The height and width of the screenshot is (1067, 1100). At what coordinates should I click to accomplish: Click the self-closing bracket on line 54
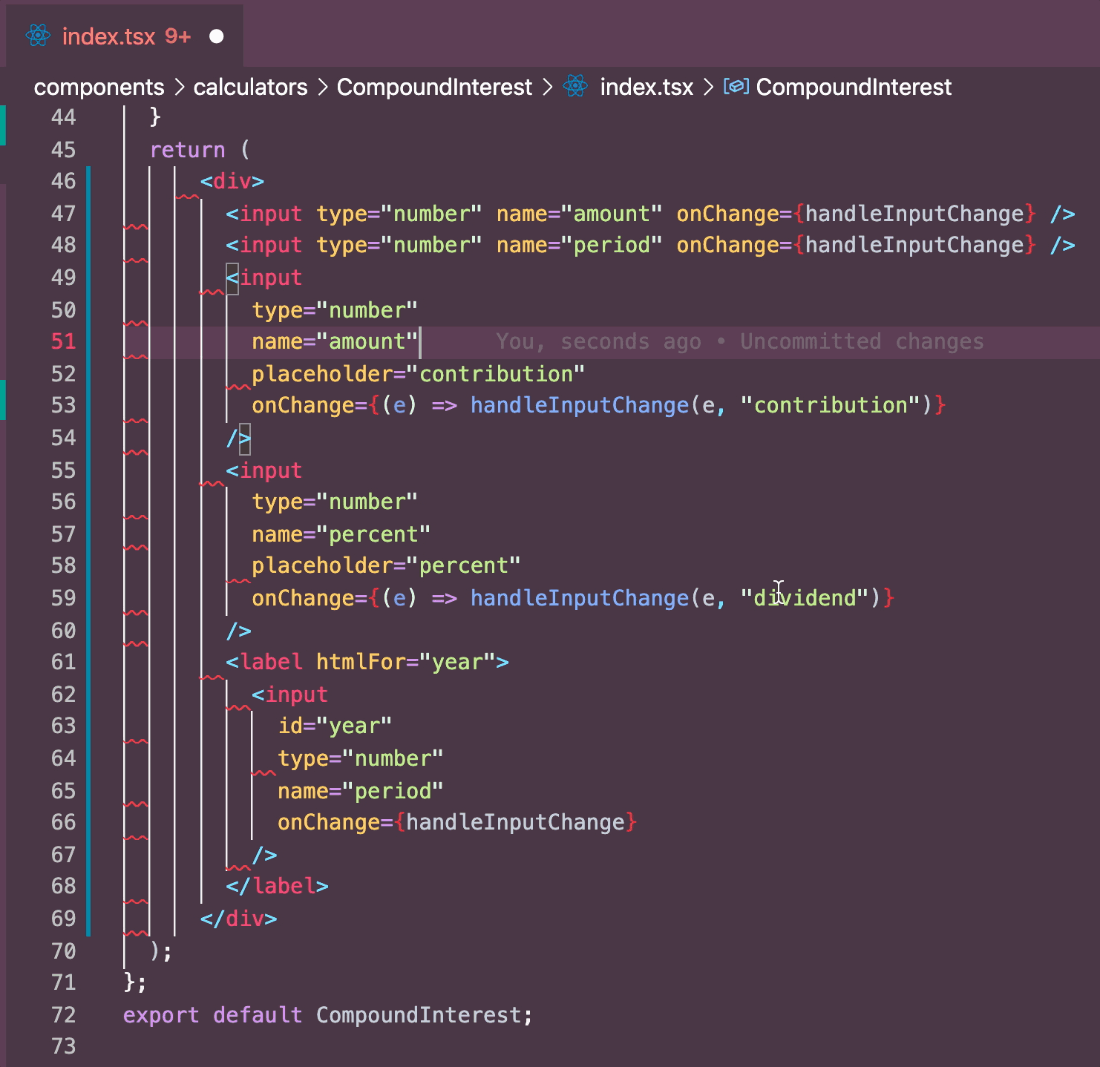point(239,438)
